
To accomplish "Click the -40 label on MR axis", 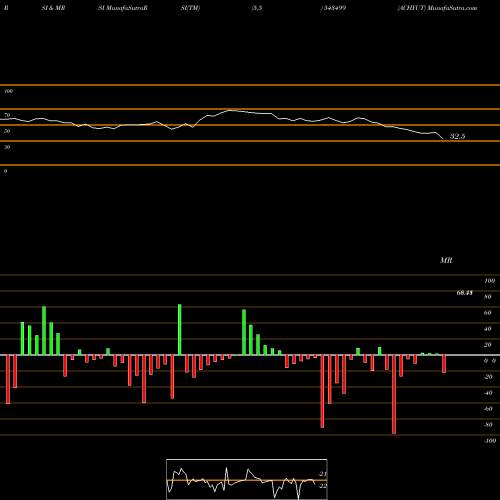I will pos(488,393).
